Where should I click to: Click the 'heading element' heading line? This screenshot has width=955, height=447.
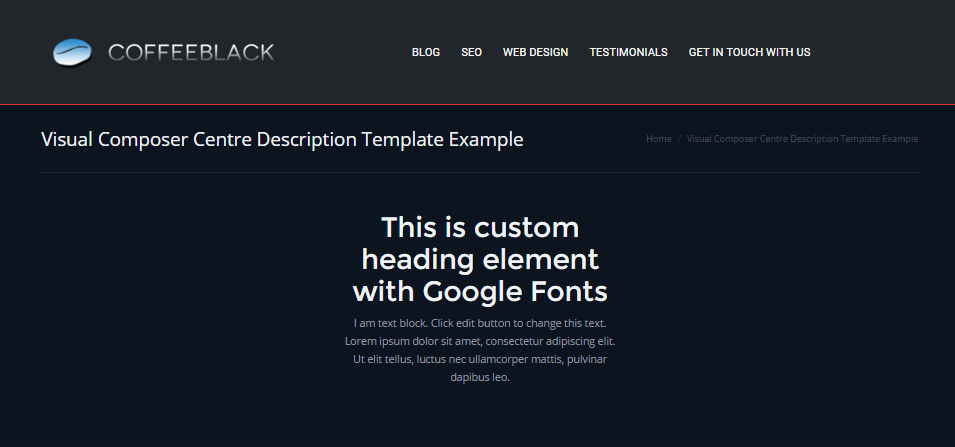[480, 260]
